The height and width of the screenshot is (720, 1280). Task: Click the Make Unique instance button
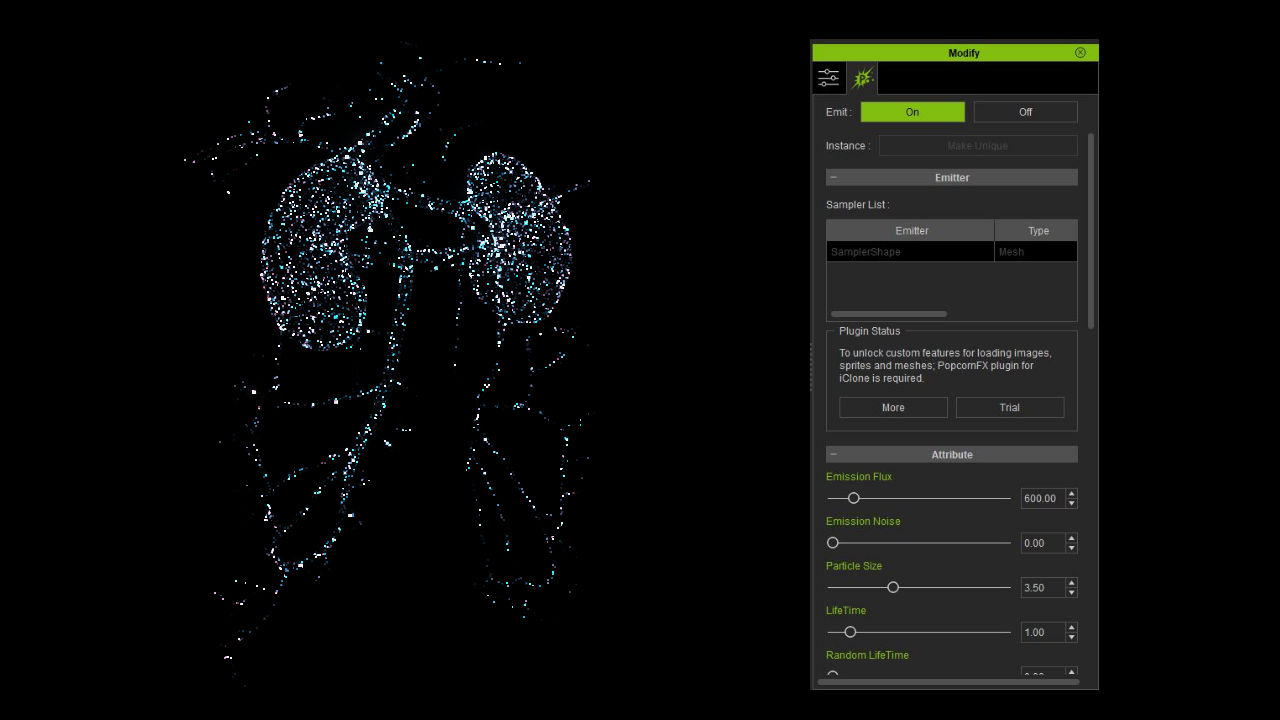(978, 146)
